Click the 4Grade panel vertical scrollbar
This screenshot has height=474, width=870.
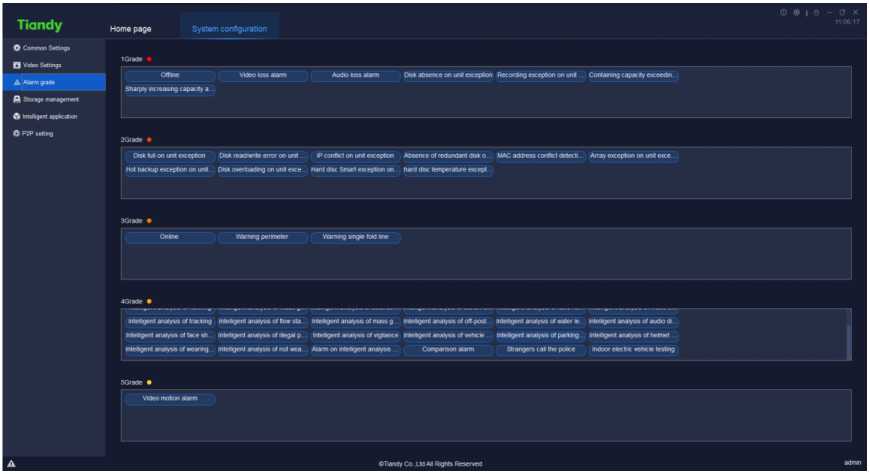tap(849, 340)
